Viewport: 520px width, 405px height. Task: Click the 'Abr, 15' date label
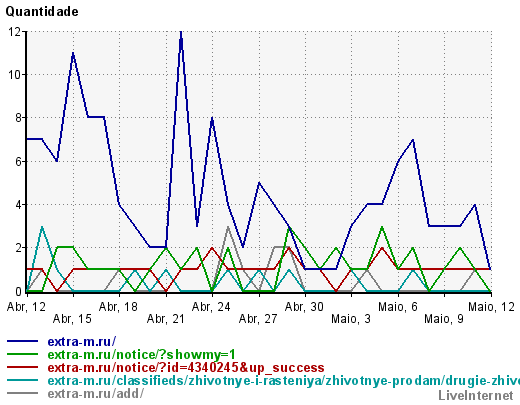tap(72, 319)
